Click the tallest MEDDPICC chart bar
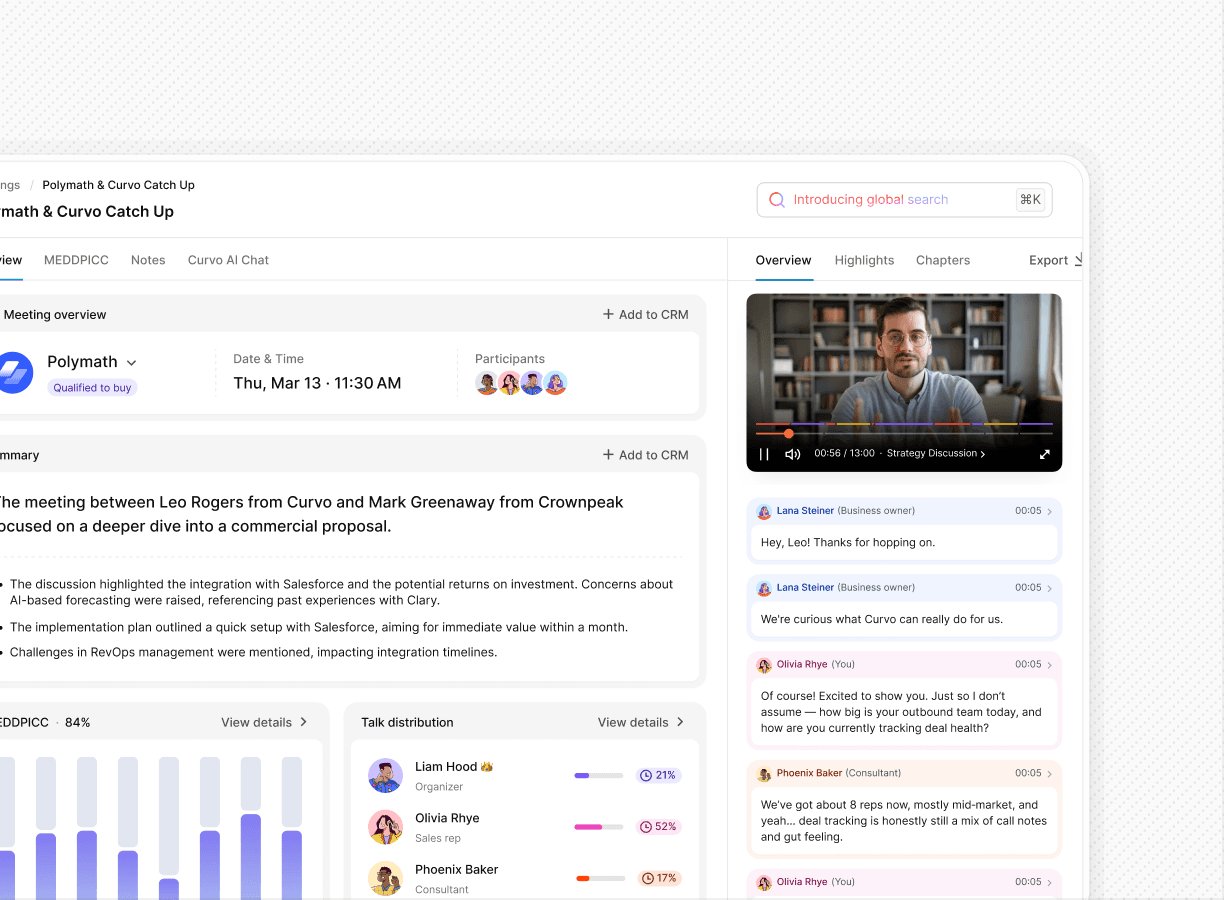This screenshot has width=1224, height=900. point(251,857)
